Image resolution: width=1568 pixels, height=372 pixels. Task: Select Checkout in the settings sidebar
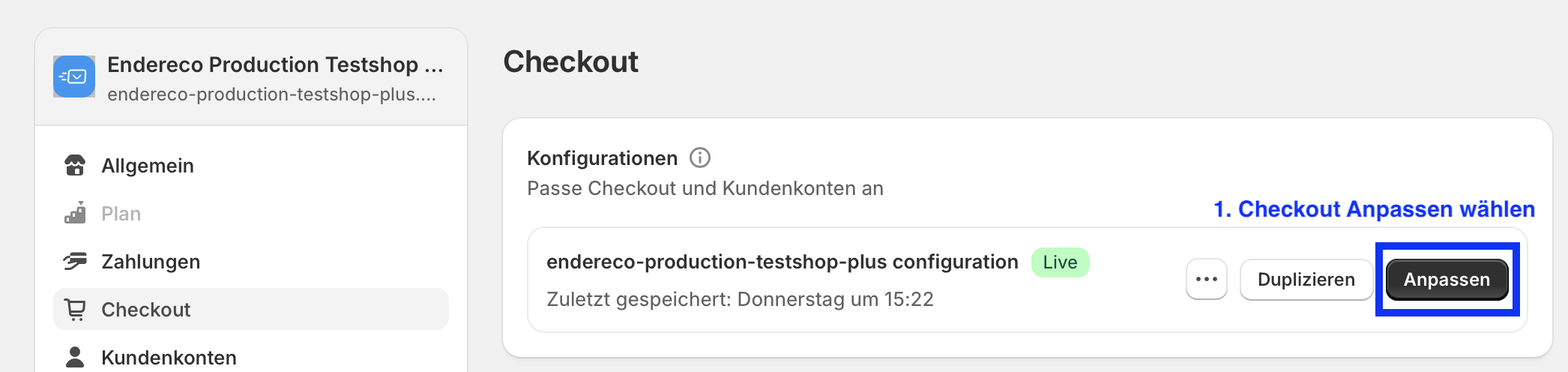tap(251, 309)
